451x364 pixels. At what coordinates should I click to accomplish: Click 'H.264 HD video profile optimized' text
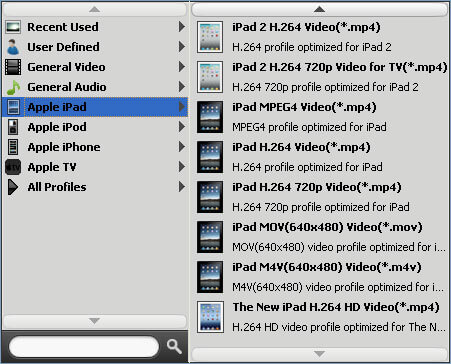(x=339, y=327)
